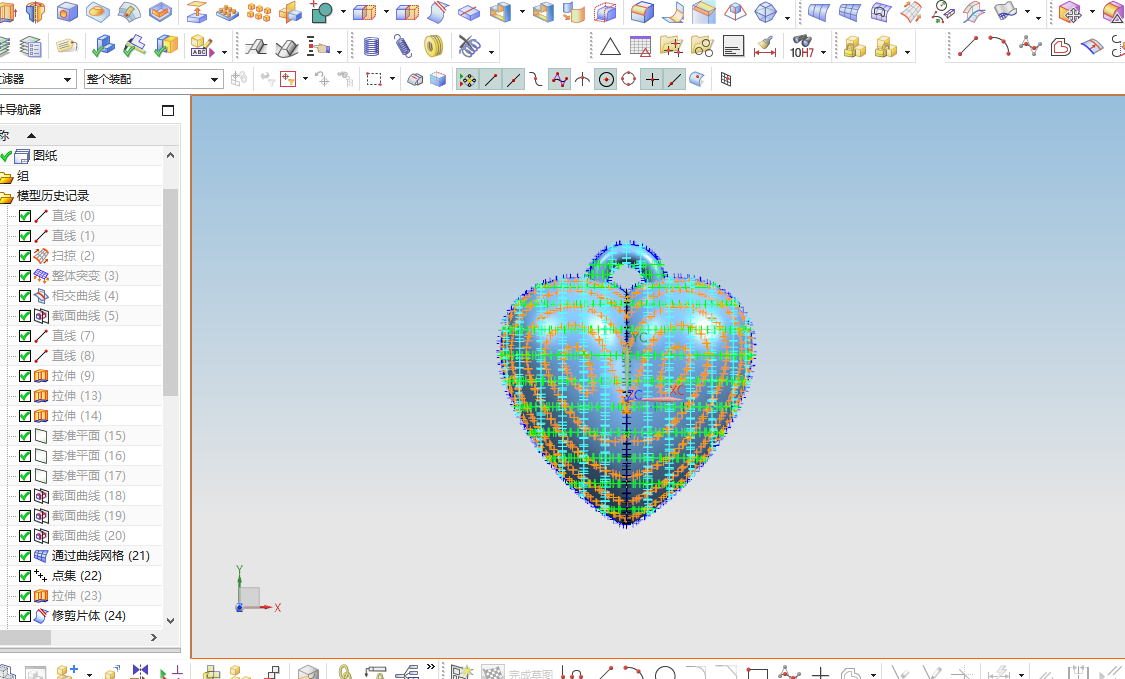The width and height of the screenshot is (1125, 679).
Task: Expand the 10H7 dropdown arrow
Action: click(x=823, y=52)
